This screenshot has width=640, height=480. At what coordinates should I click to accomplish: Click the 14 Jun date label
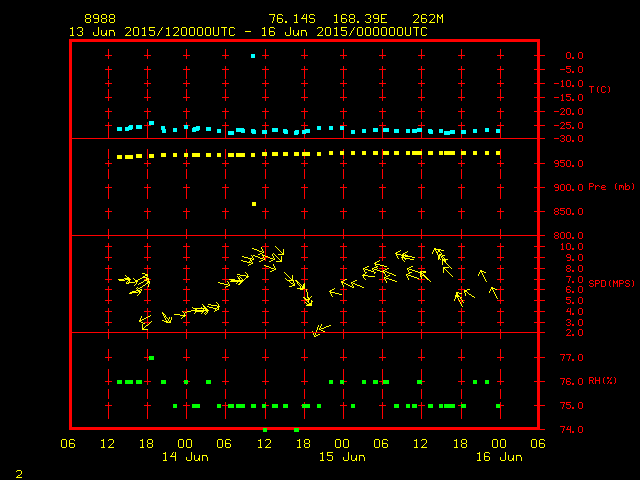[x=185, y=456]
